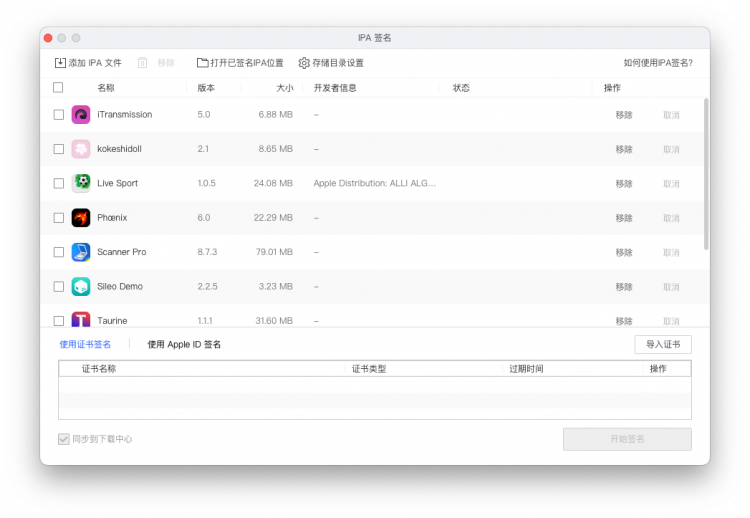This screenshot has height=518, width=750.
Task: Check the Live Sport row checkbox
Action: 58,184
